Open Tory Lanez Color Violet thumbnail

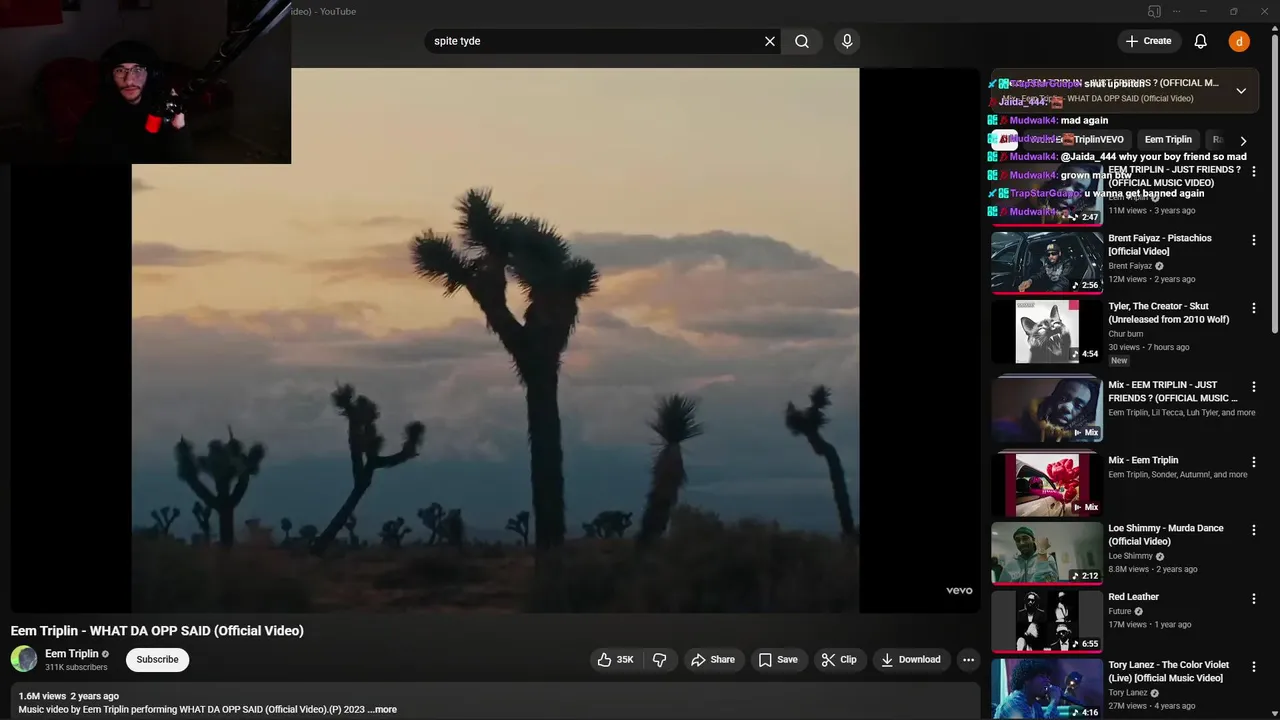click(x=1047, y=689)
